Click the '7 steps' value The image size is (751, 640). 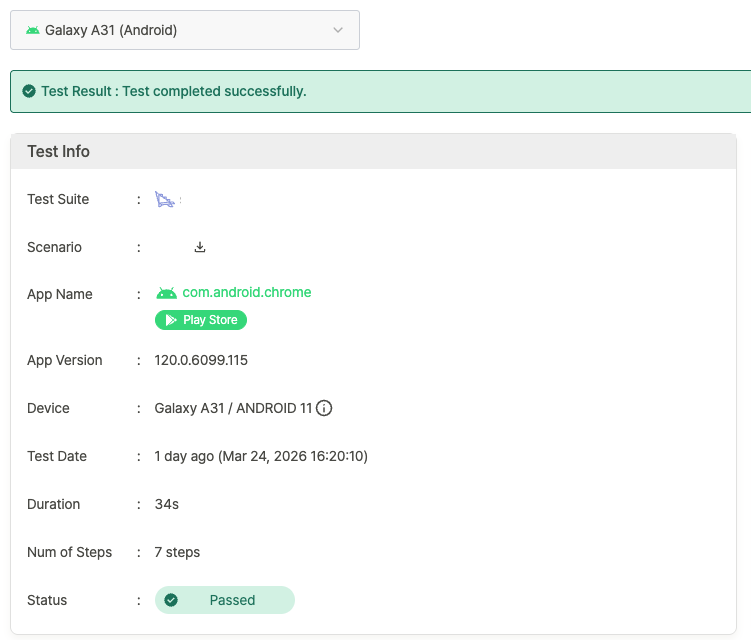pos(177,552)
